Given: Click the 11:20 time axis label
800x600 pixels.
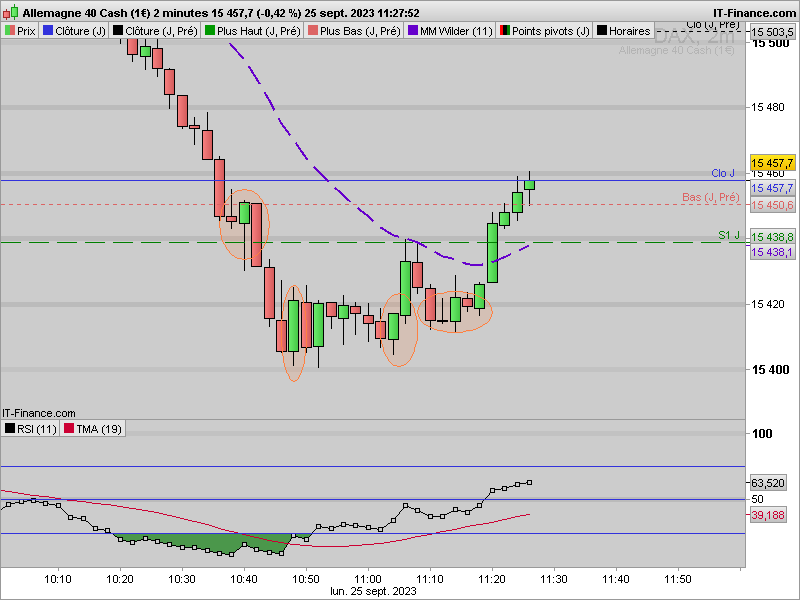Looking at the screenshot, I should tap(492, 579).
